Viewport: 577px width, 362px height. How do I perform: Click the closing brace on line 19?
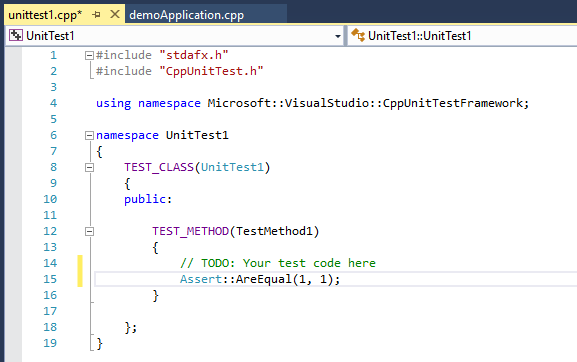click(99, 344)
